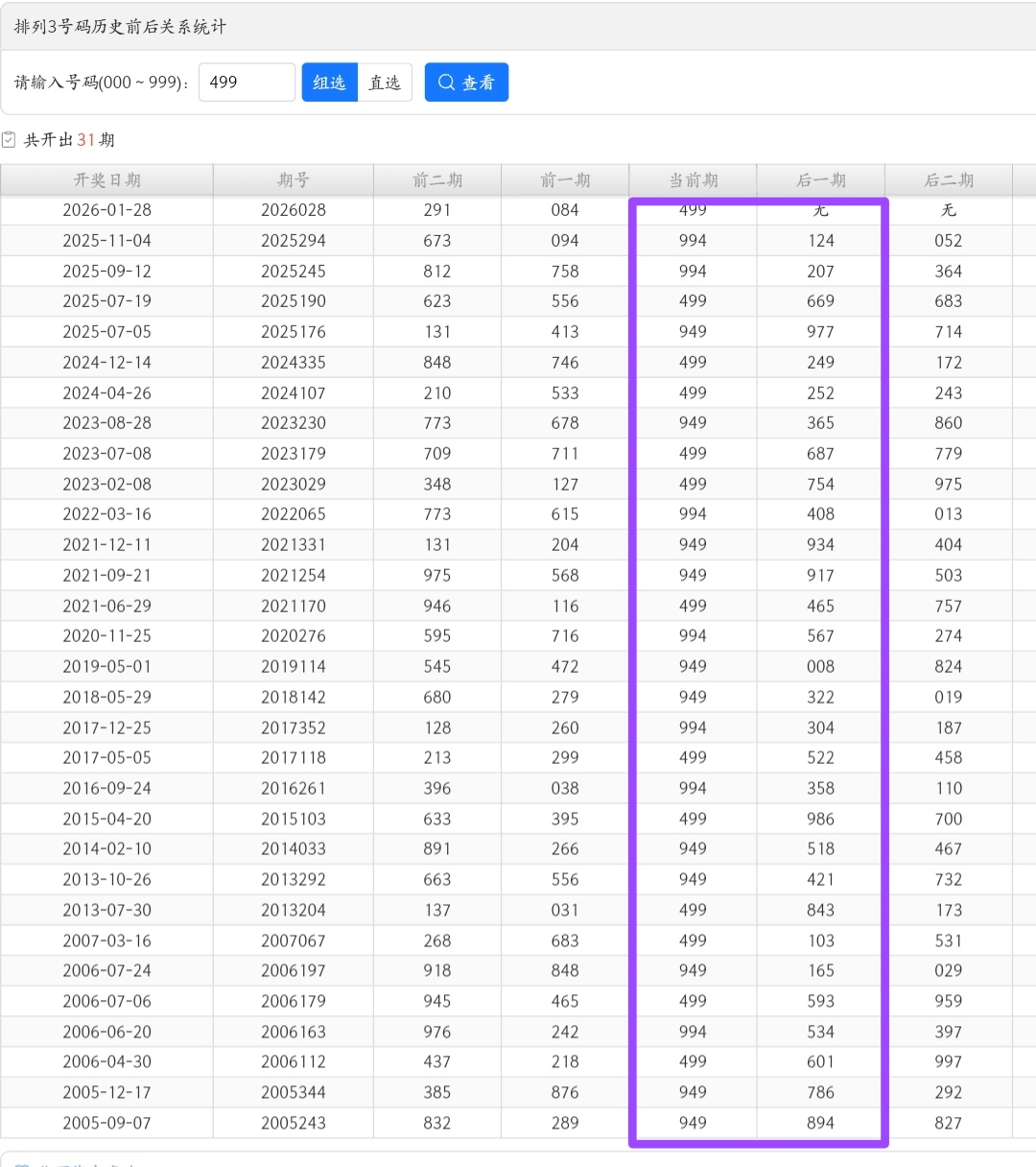The image size is (1036, 1167).
Task: Click the red 31 draw count
Action: [x=86, y=140]
